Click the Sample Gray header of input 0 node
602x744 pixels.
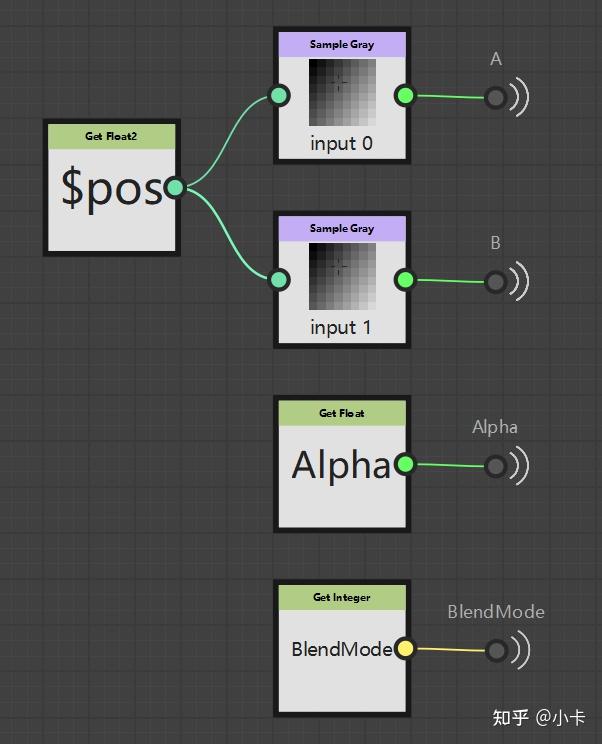coord(342,44)
